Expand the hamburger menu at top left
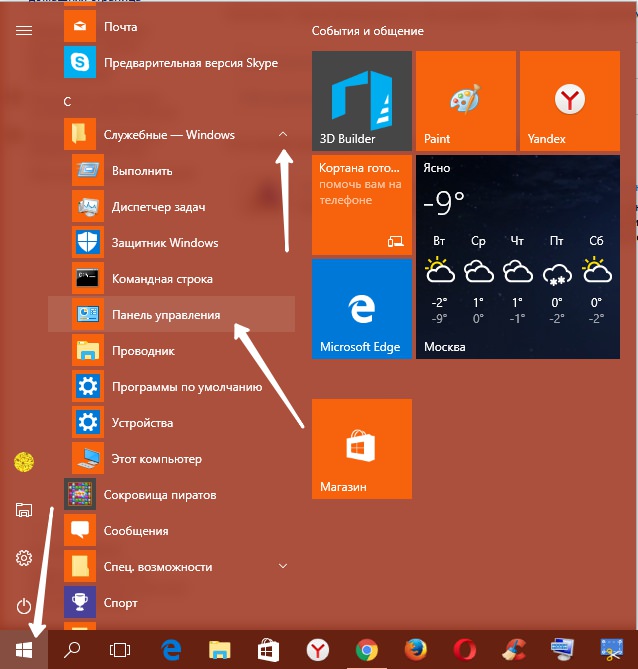638x669 pixels. click(x=24, y=30)
